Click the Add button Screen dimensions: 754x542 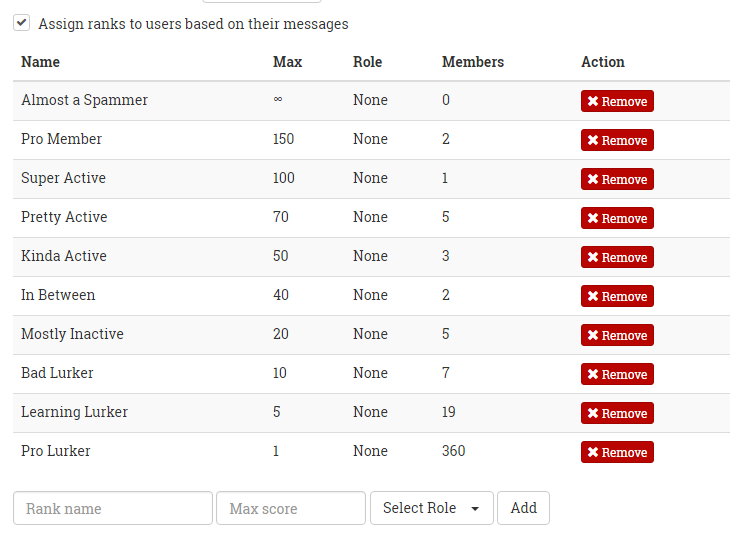click(523, 508)
